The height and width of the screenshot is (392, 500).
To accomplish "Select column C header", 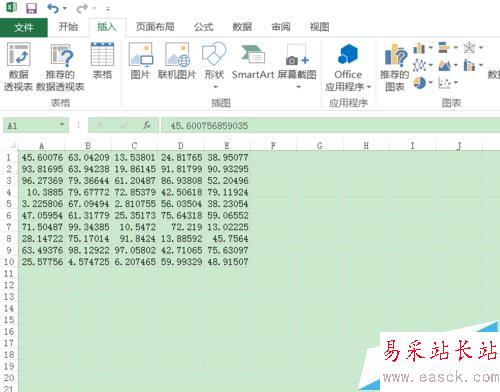I will click(x=134, y=146).
